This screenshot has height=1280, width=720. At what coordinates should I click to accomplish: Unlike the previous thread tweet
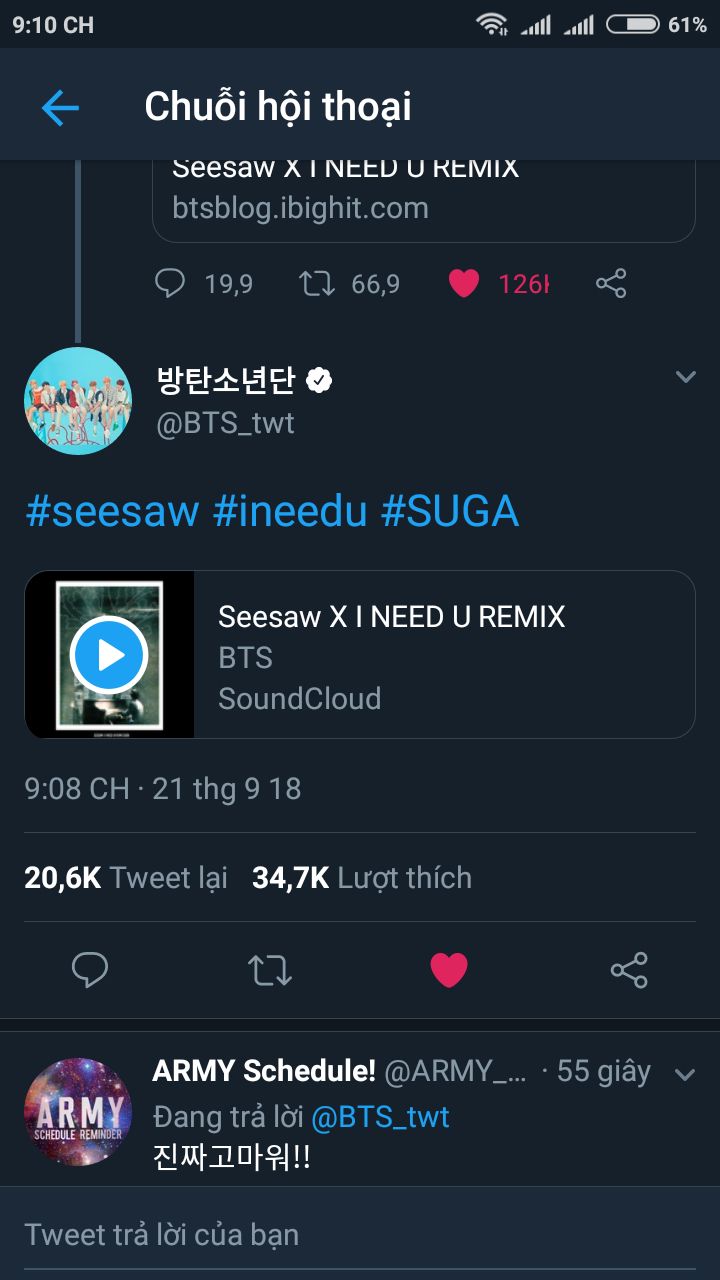point(464,284)
